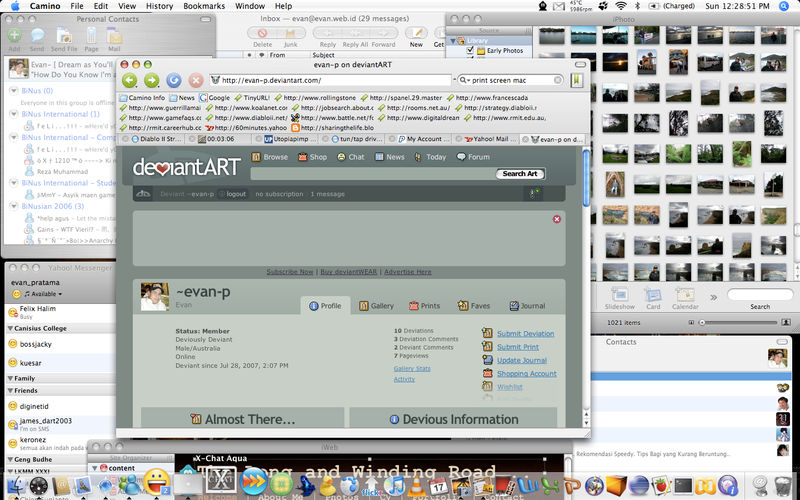This screenshot has width=800, height=500.
Task: Toggle Early Photos checkbox in iPhoto
Action: tap(470, 51)
